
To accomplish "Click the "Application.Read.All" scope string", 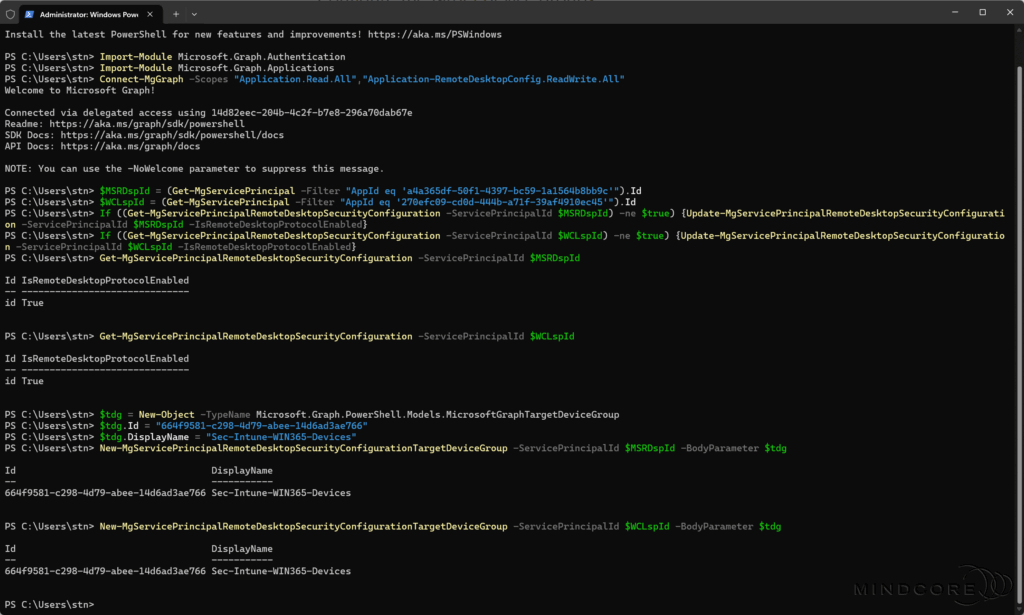I will click(x=295, y=79).
